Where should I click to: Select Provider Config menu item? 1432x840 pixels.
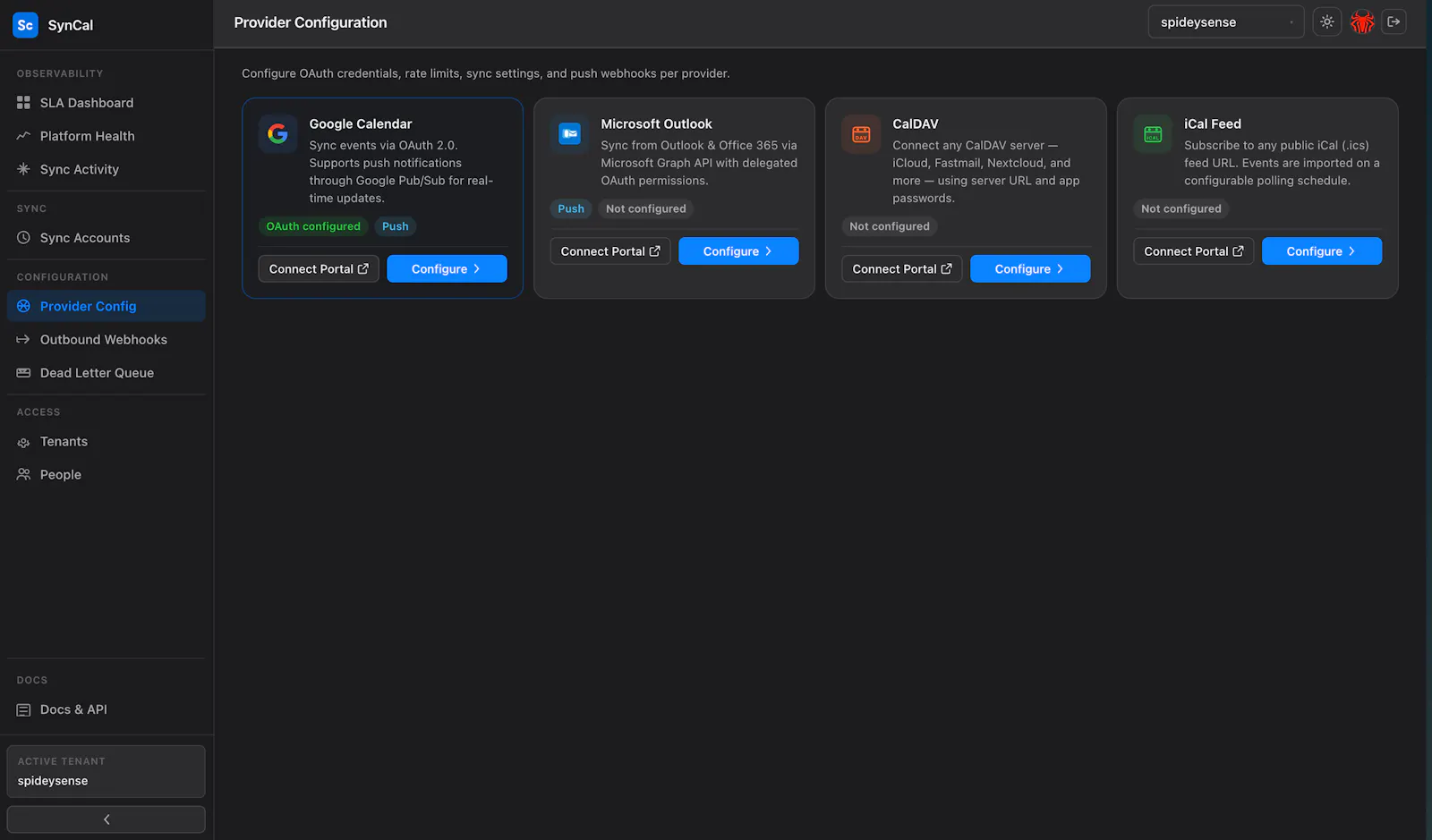pos(107,306)
